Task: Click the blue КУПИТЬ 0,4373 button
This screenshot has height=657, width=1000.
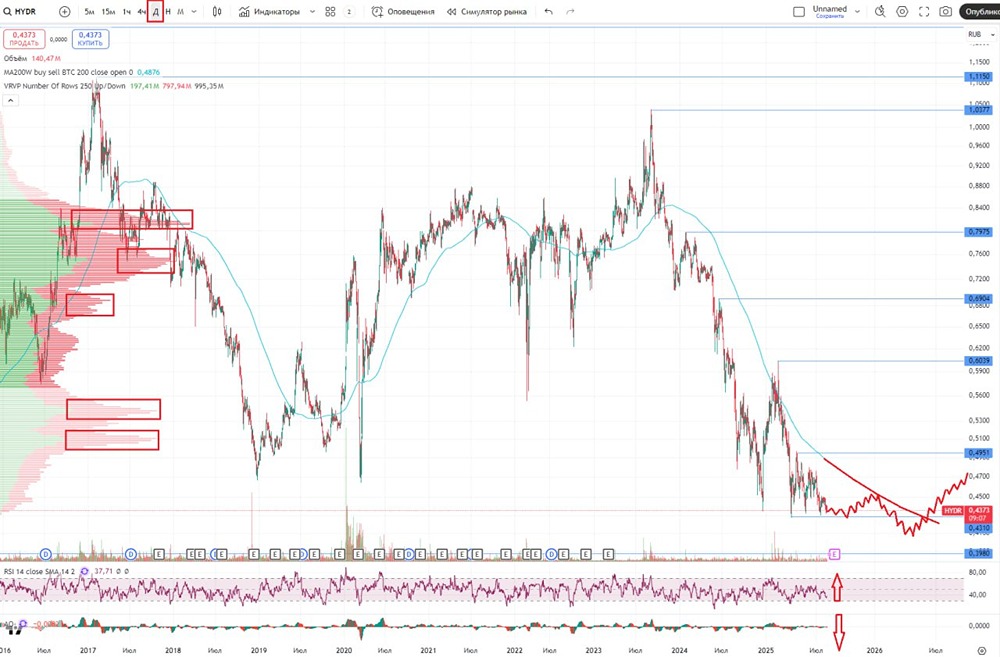Action: click(90, 39)
